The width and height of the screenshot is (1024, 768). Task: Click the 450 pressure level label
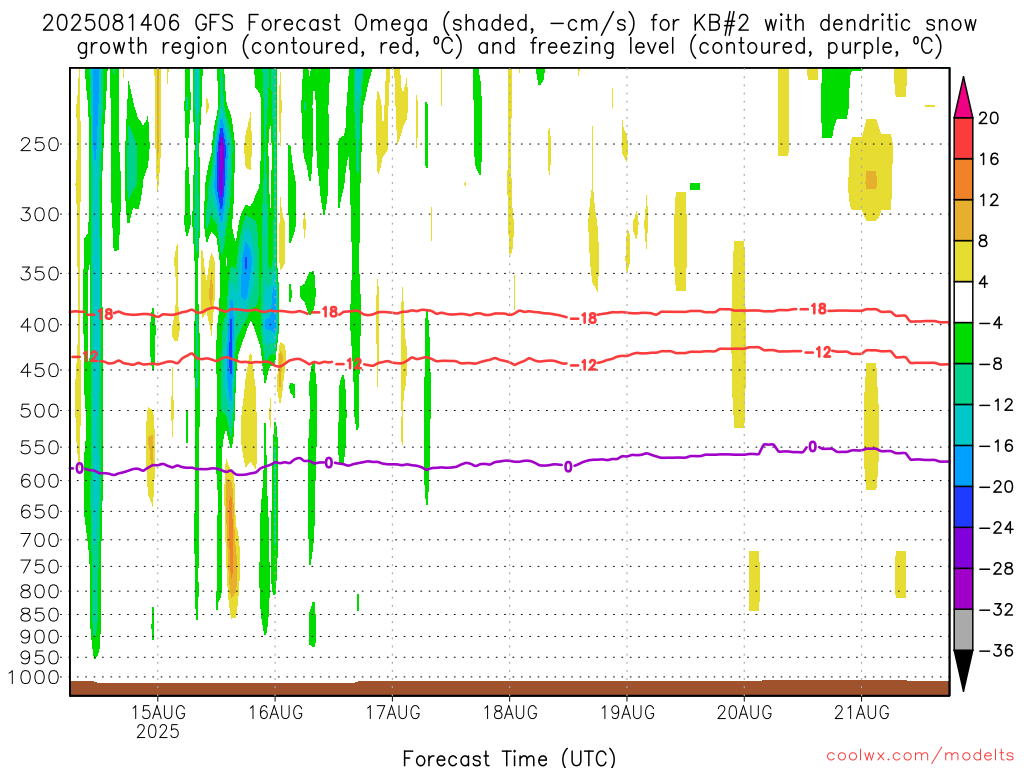pyautogui.click(x=40, y=370)
